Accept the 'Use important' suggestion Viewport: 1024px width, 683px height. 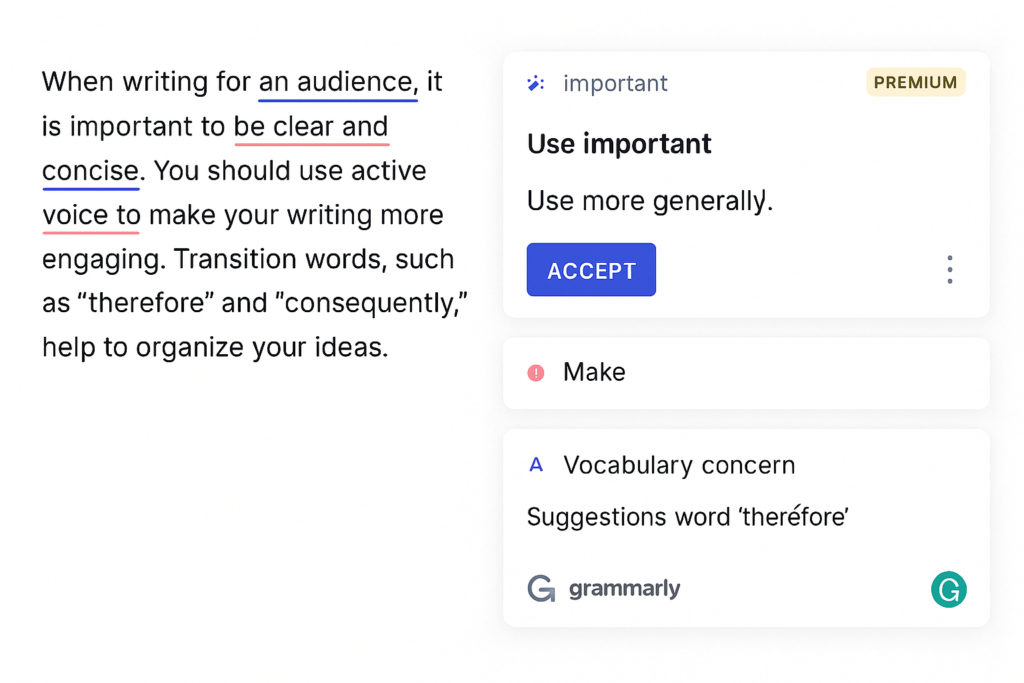[591, 269]
